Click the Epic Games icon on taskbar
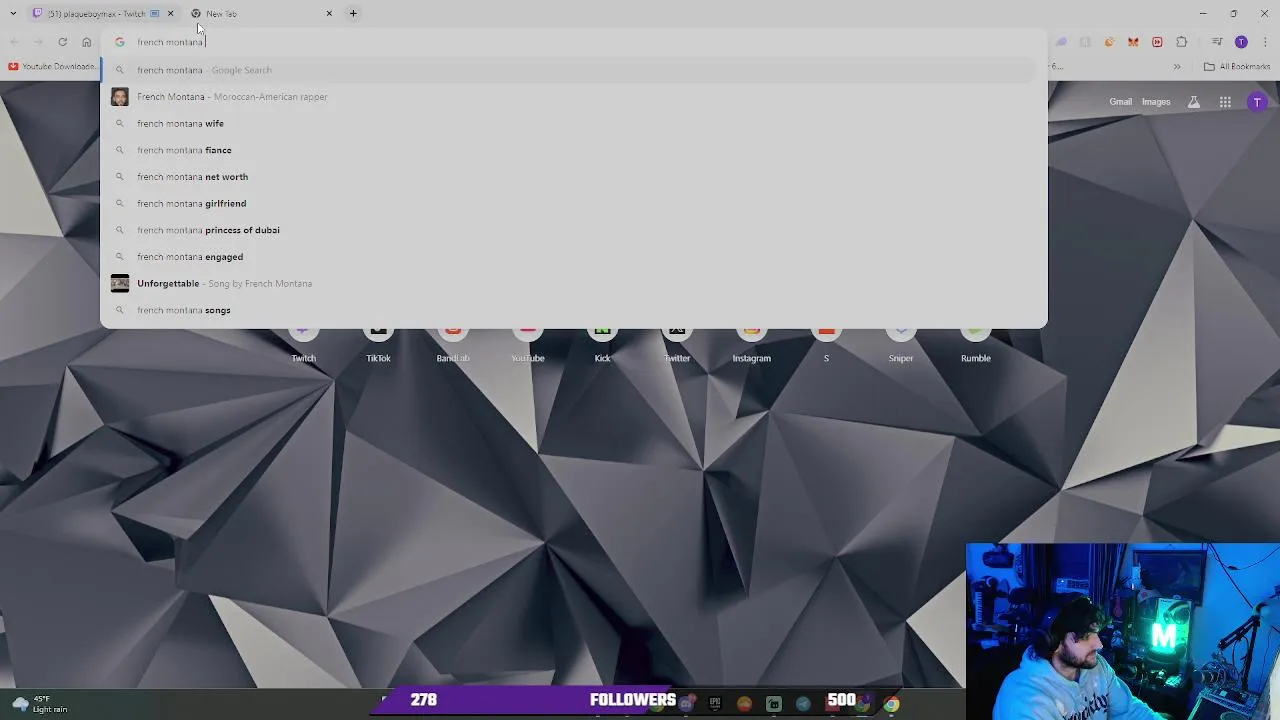1280x720 pixels. 714,704
